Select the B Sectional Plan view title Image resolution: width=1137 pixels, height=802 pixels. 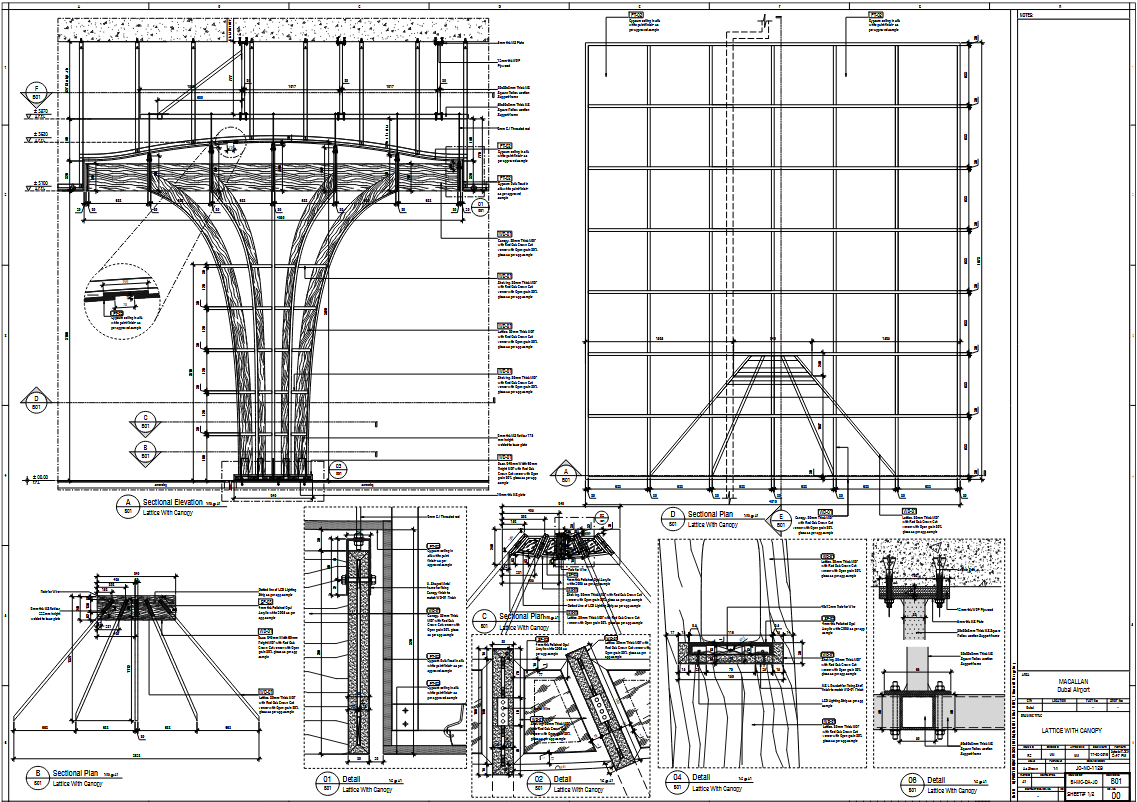click(75, 773)
